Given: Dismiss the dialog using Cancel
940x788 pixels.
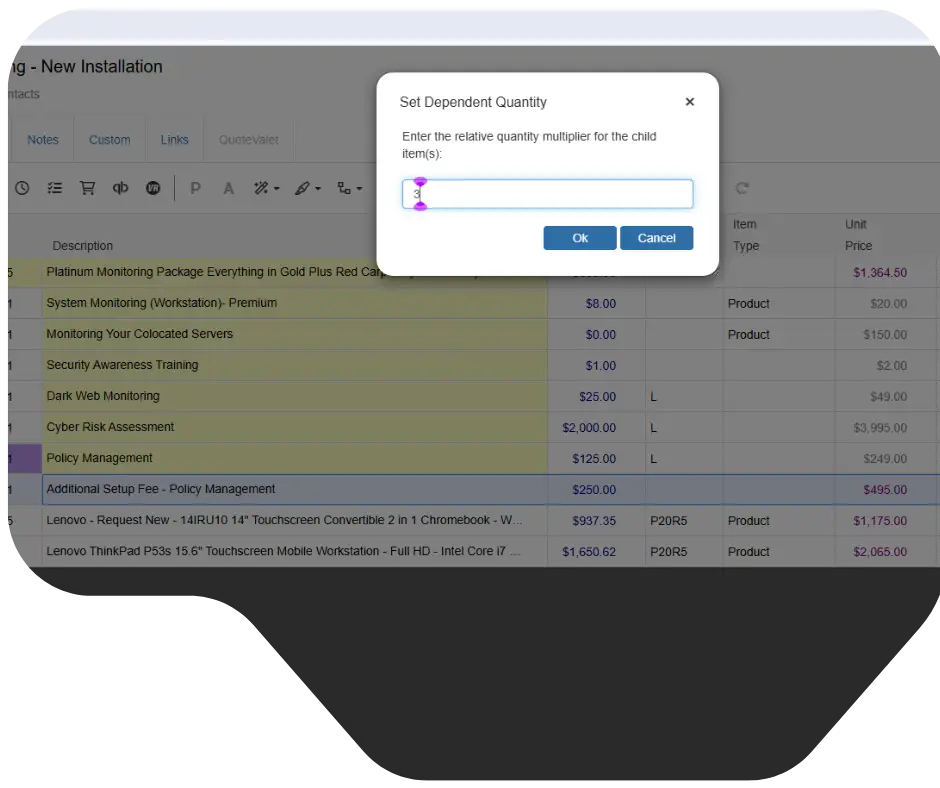Looking at the screenshot, I should pos(656,238).
